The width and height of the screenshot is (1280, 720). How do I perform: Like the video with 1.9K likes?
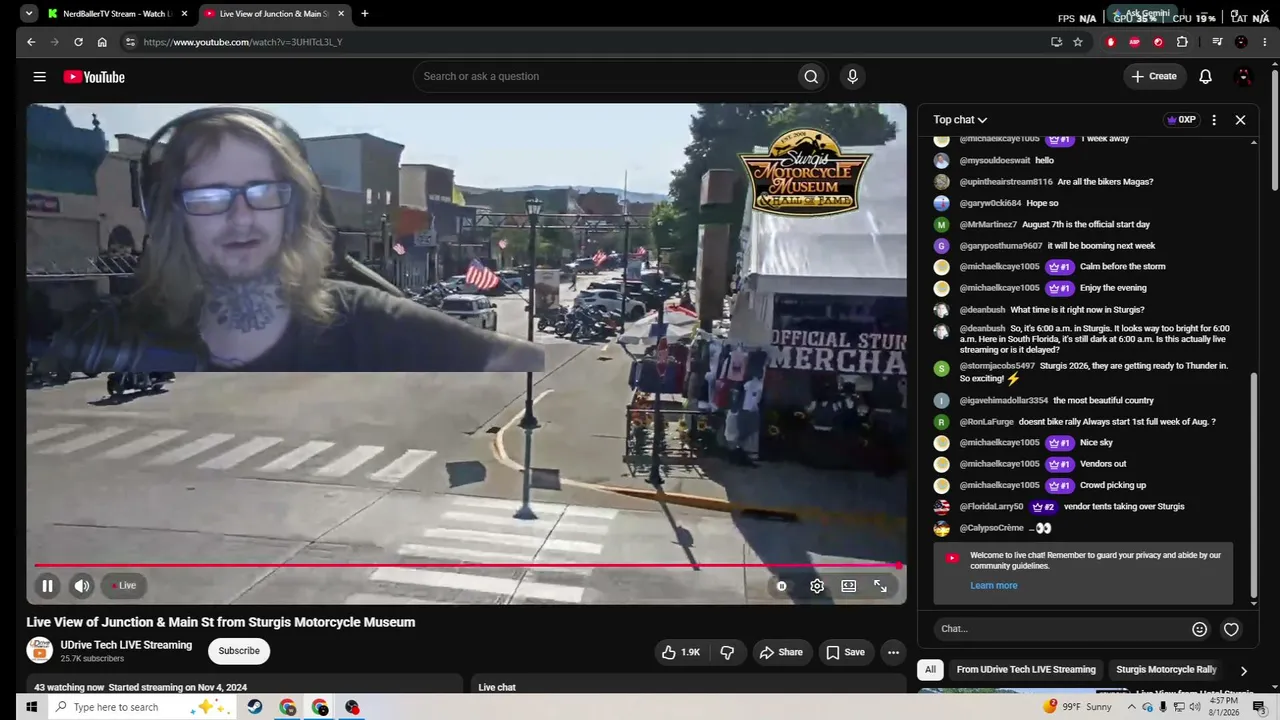point(680,653)
